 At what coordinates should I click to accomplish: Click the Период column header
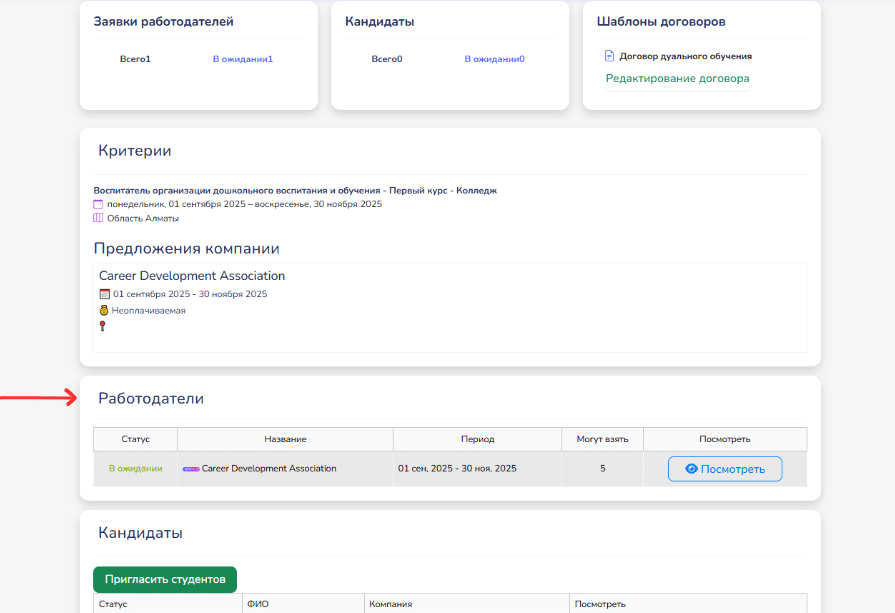click(477, 439)
